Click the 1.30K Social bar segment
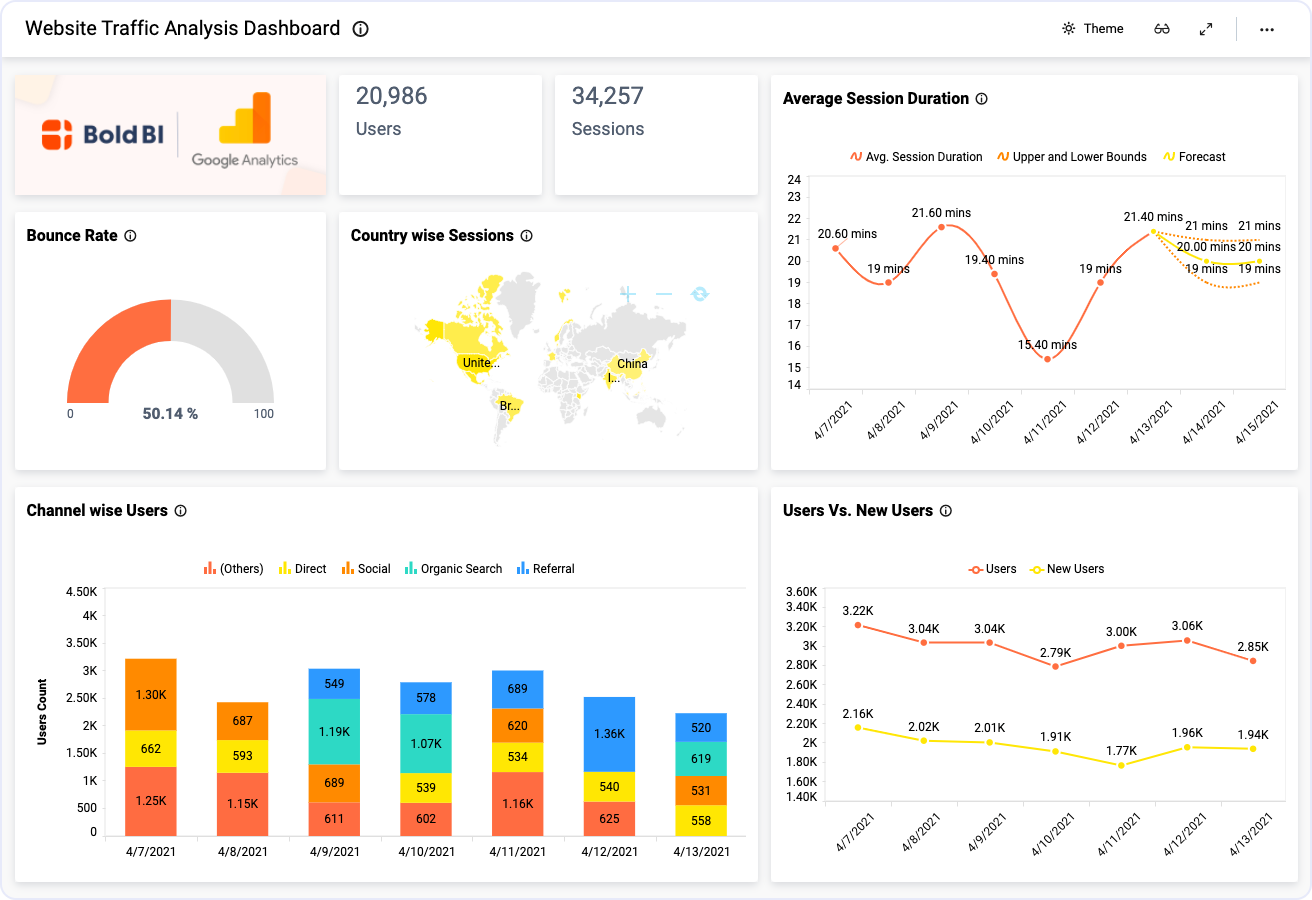Screen dimensions: 1312x900 (x=151, y=695)
